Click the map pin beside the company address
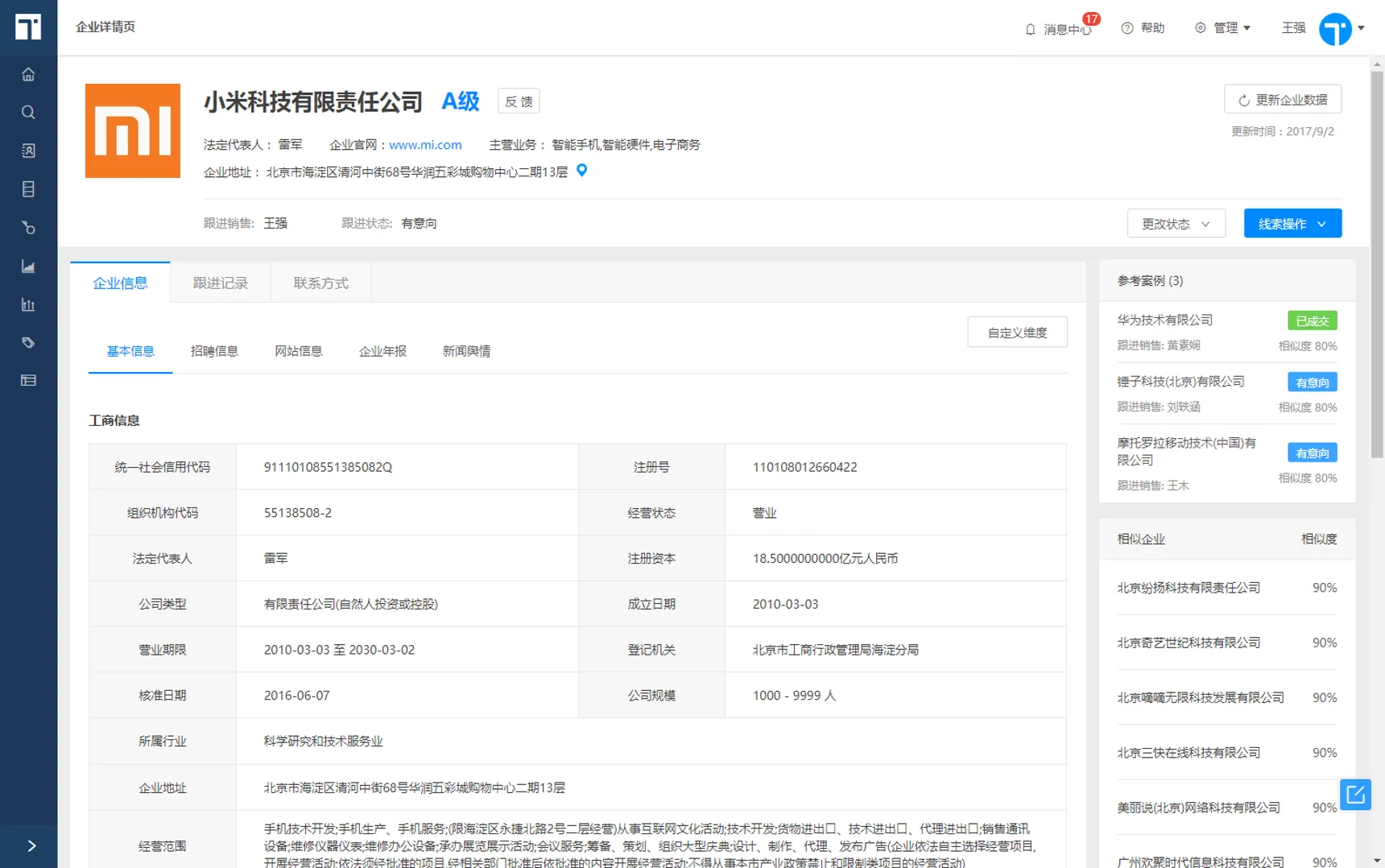 coord(582,170)
